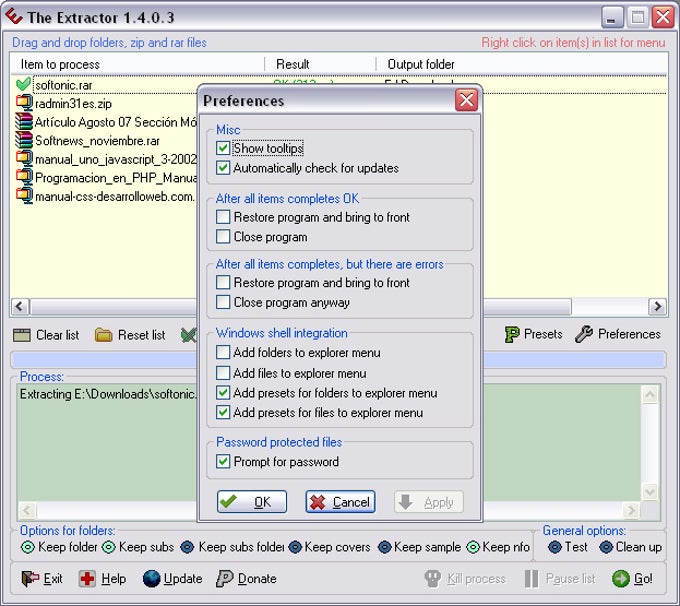Select radmin31es.zip in the list
The height and width of the screenshot is (606, 680).
click(x=73, y=103)
